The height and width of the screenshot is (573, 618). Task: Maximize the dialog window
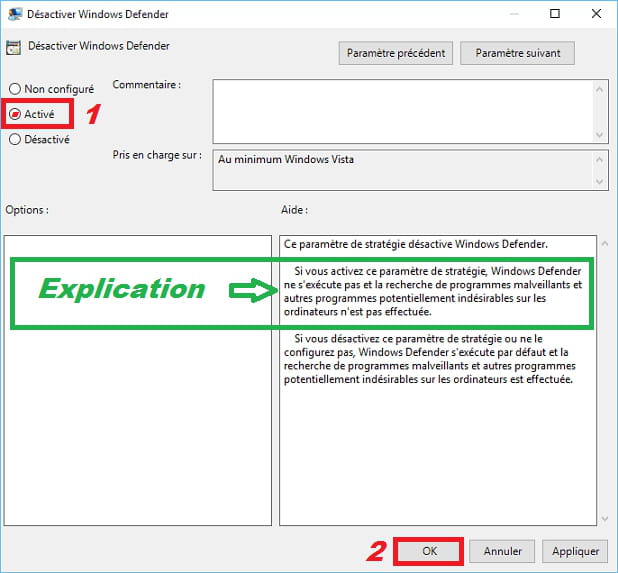555,14
